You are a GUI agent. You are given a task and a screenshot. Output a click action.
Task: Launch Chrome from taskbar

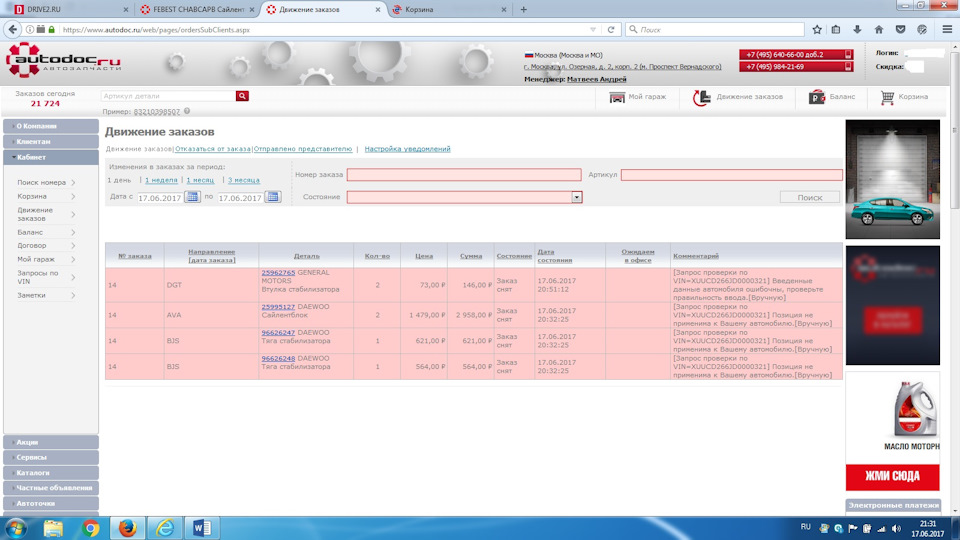click(91, 528)
